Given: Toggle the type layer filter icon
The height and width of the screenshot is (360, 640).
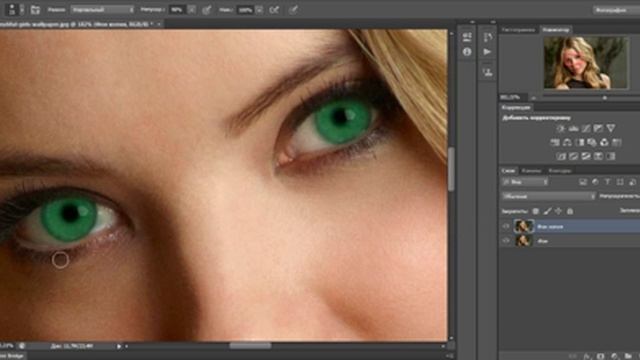Looking at the screenshot, I should pos(607,182).
